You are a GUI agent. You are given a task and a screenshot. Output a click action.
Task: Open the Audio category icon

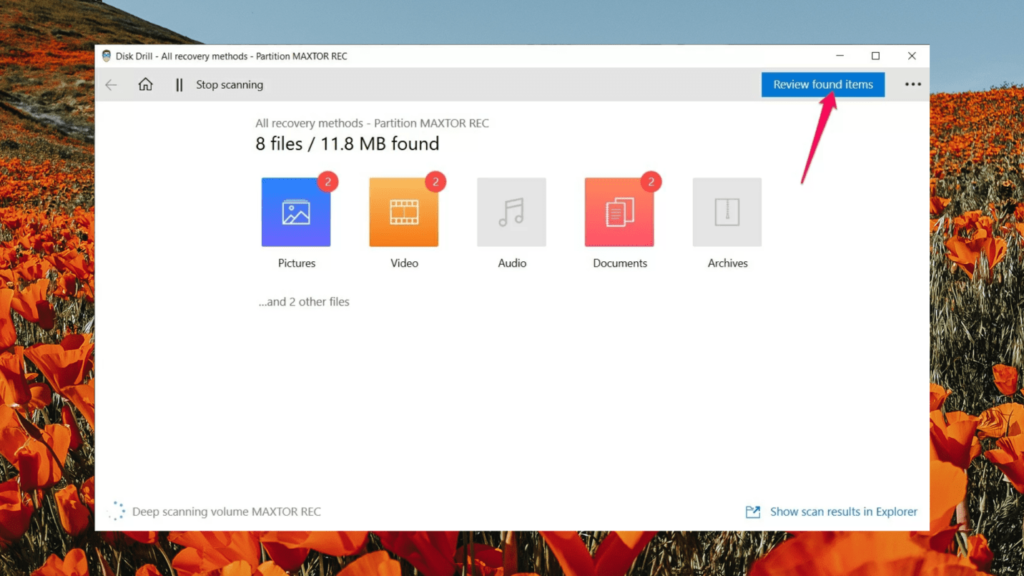[x=512, y=211]
